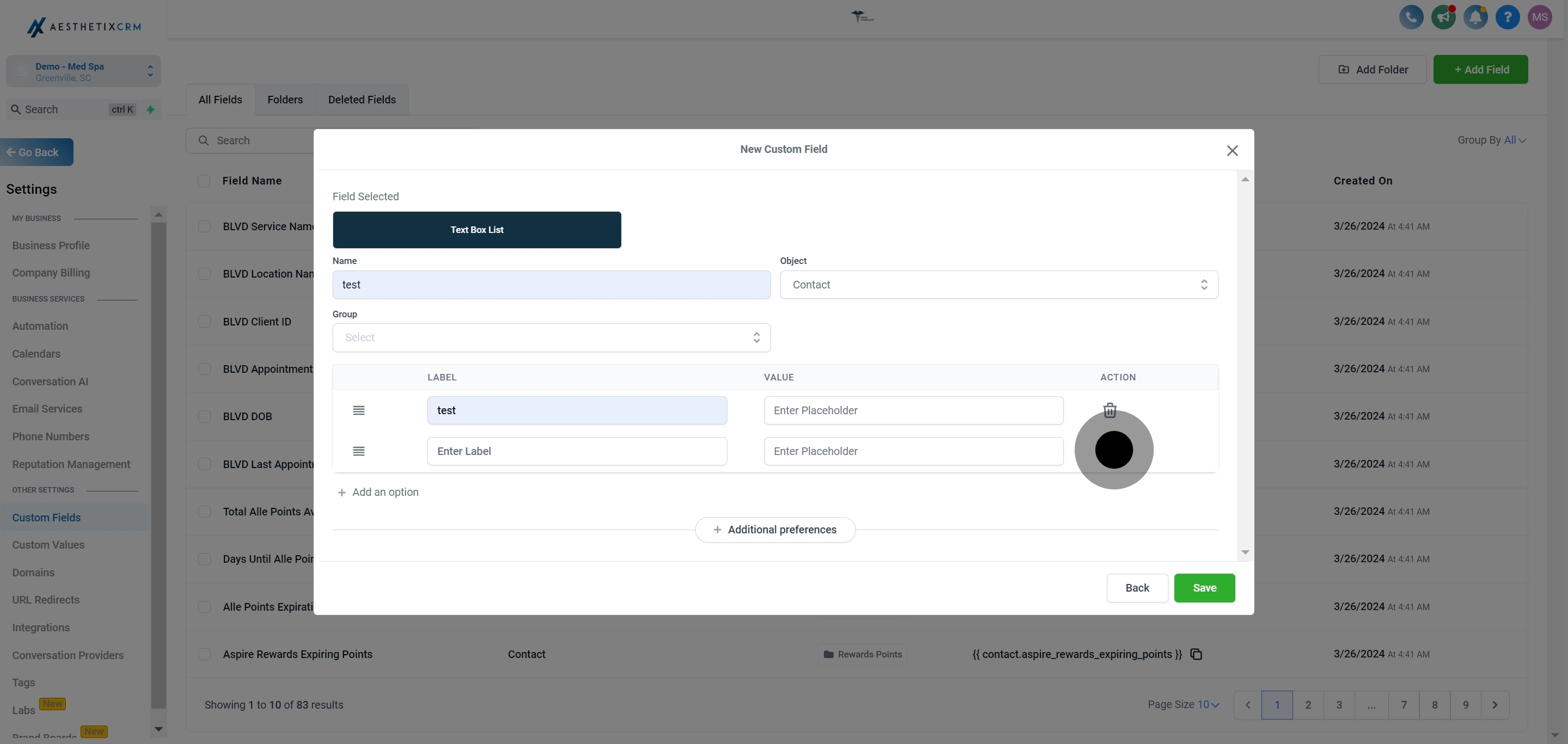
Task: Click the help question mark icon
Action: coord(1507,17)
